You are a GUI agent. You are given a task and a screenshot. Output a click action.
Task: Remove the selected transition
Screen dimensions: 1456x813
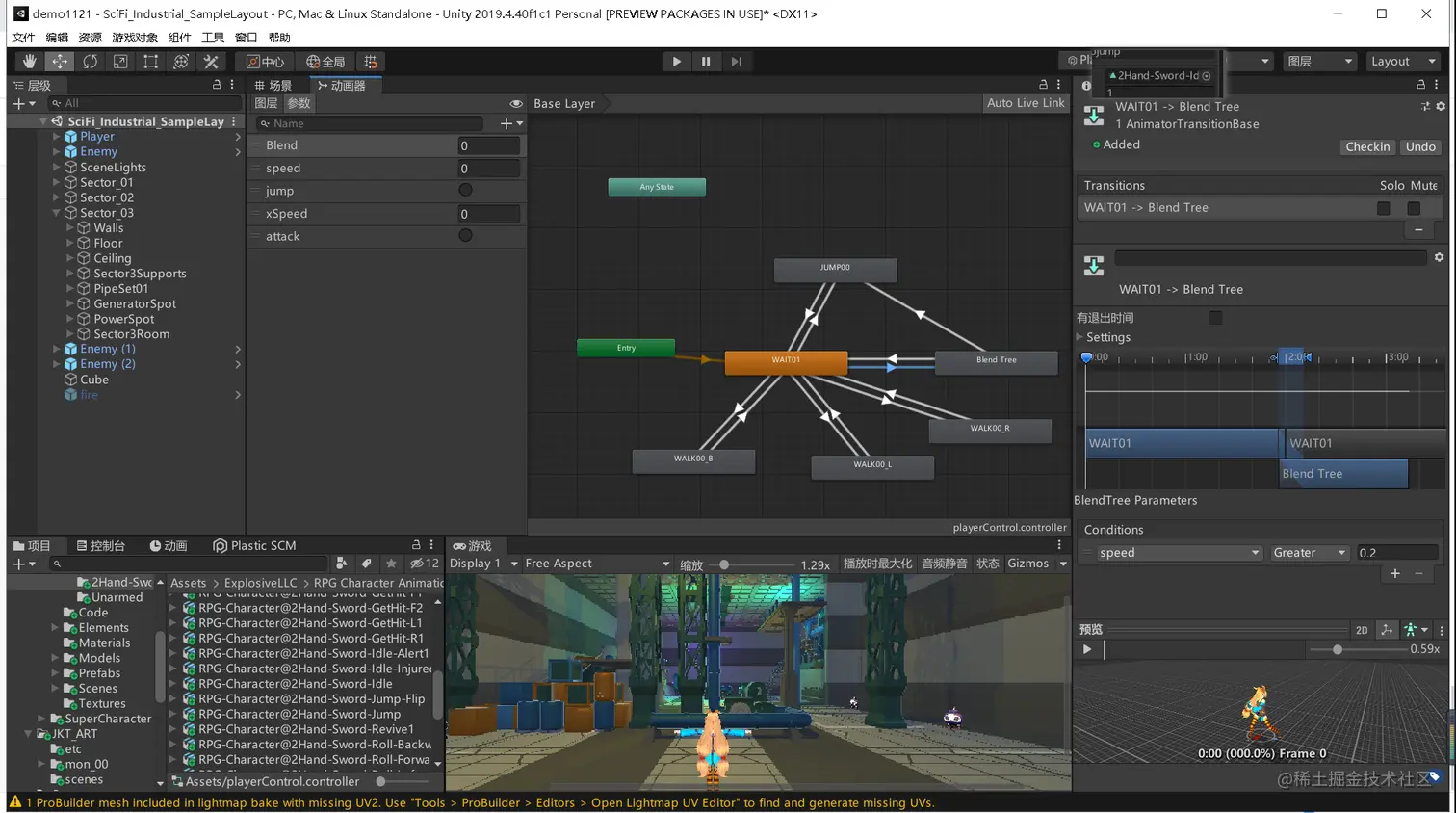point(1418,230)
